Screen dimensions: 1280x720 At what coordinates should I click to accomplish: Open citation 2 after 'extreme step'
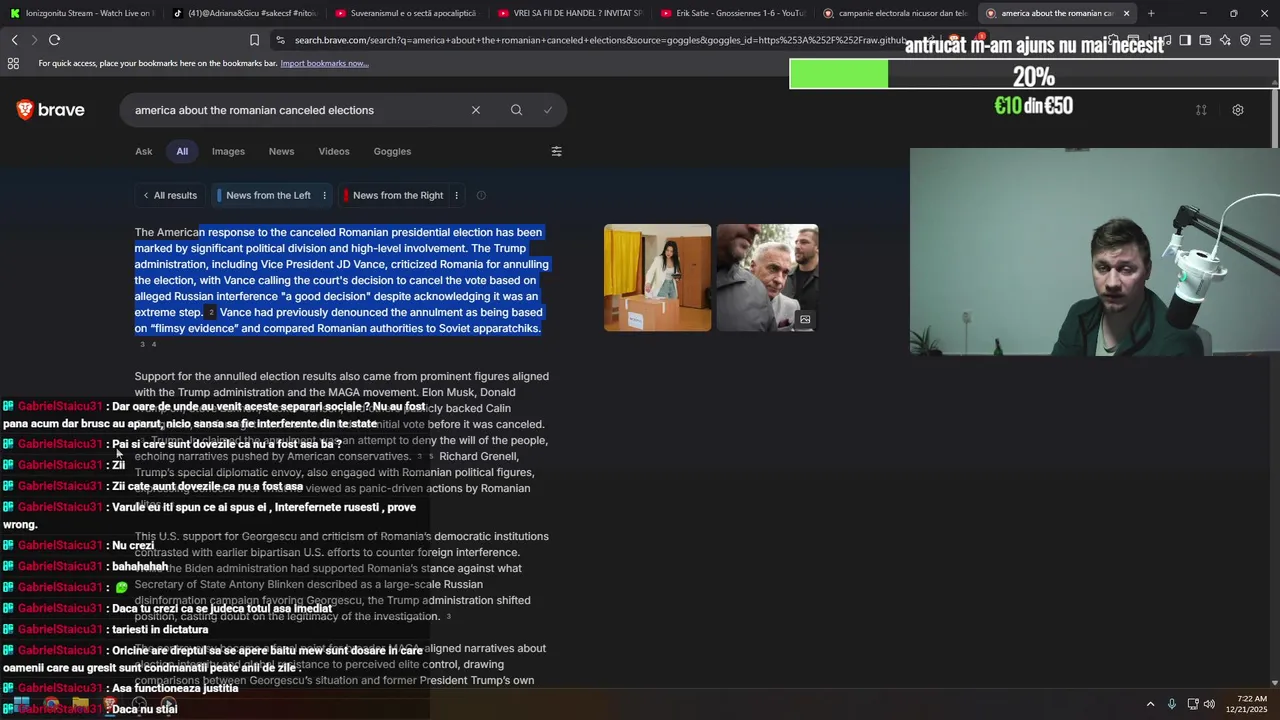[211, 313]
